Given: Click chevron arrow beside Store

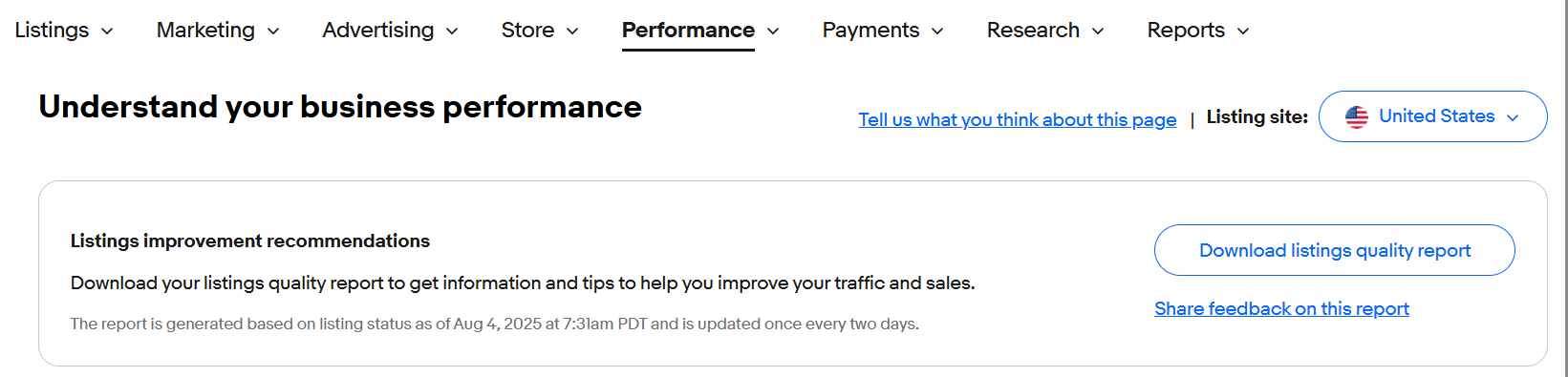Looking at the screenshot, I should [x=572, y=31].
